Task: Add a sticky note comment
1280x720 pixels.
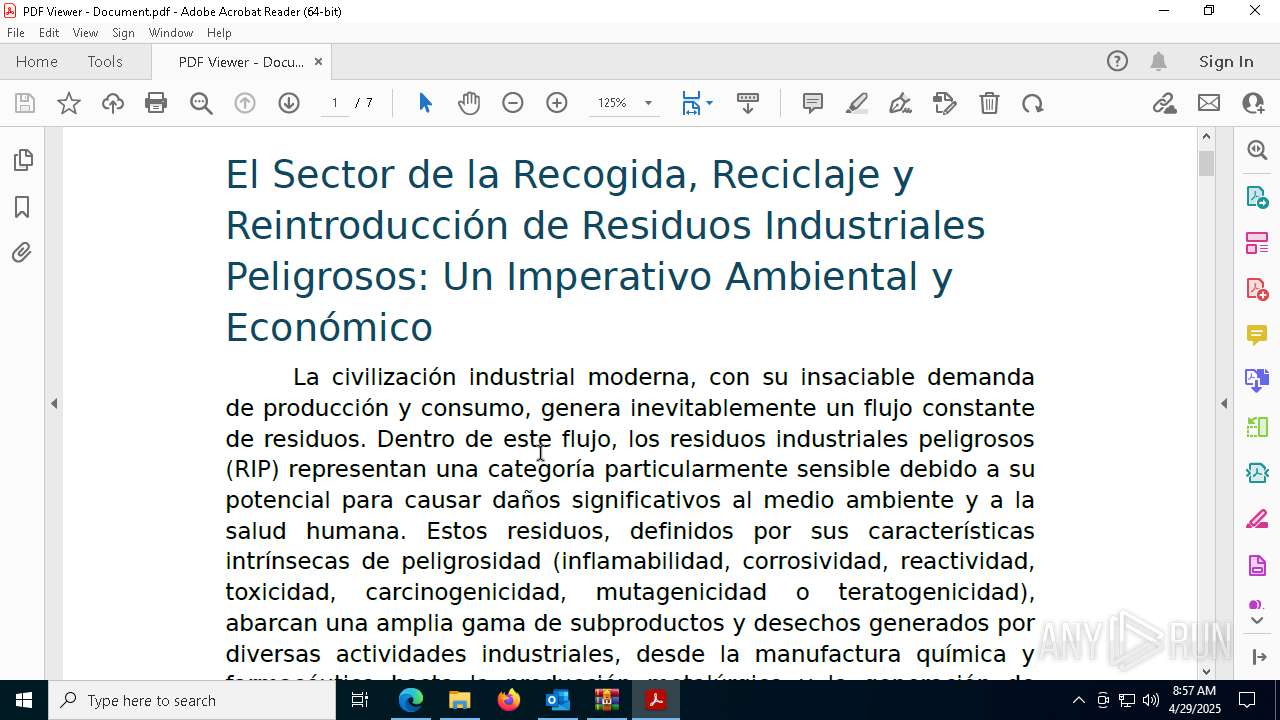Action: click(813, 103)
